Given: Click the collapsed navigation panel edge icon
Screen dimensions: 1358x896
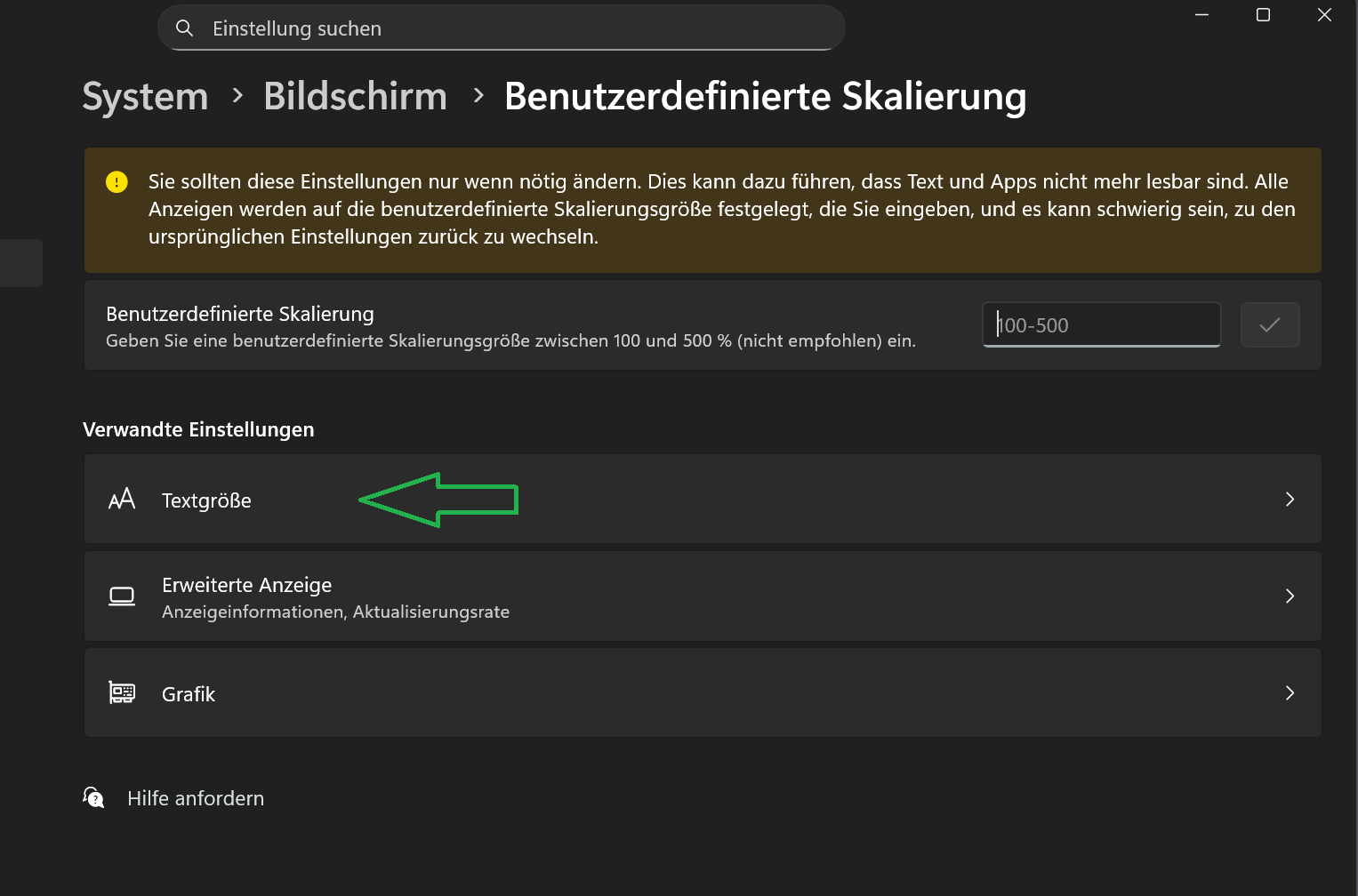Looking at the screenshot, I should tap(18, 262).
